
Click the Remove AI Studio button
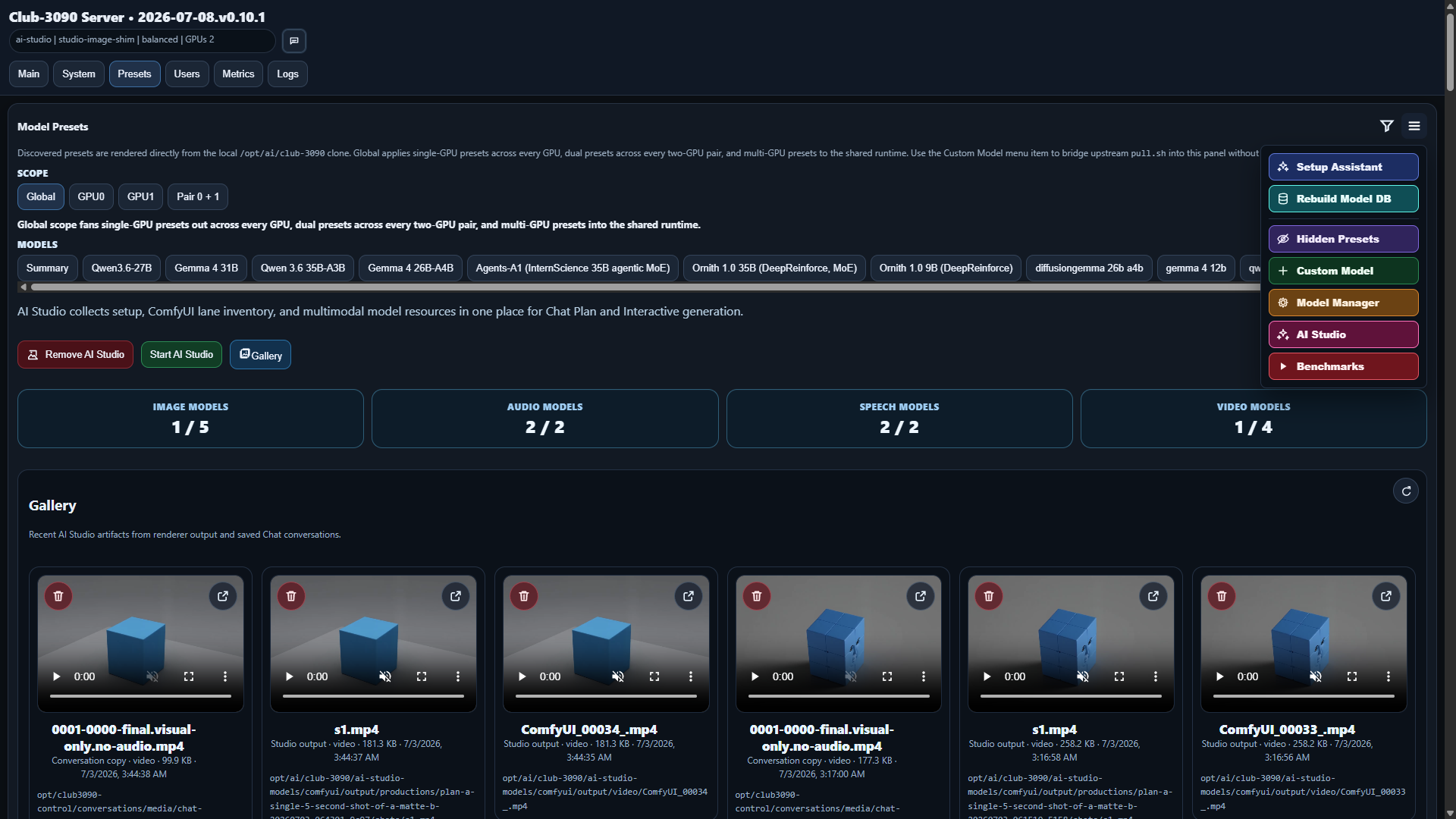coord(76,355)
